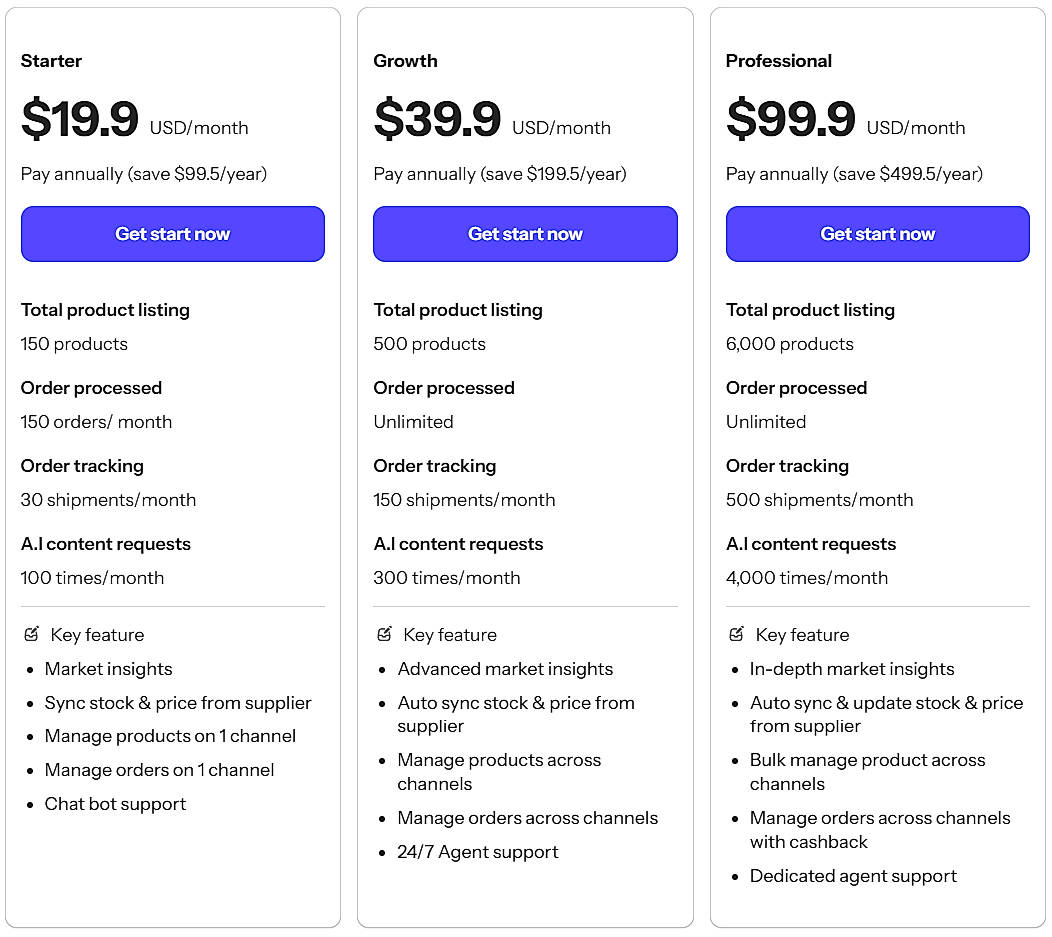Select the Growth plan title
The height and width of the screenshot is (937, 1052).
pos(405,61)
